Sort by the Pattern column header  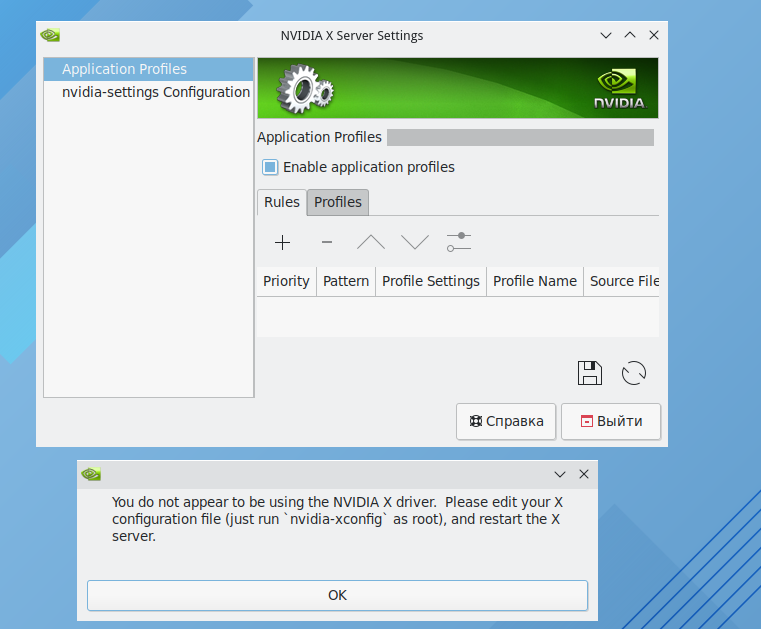click(346, 281)
